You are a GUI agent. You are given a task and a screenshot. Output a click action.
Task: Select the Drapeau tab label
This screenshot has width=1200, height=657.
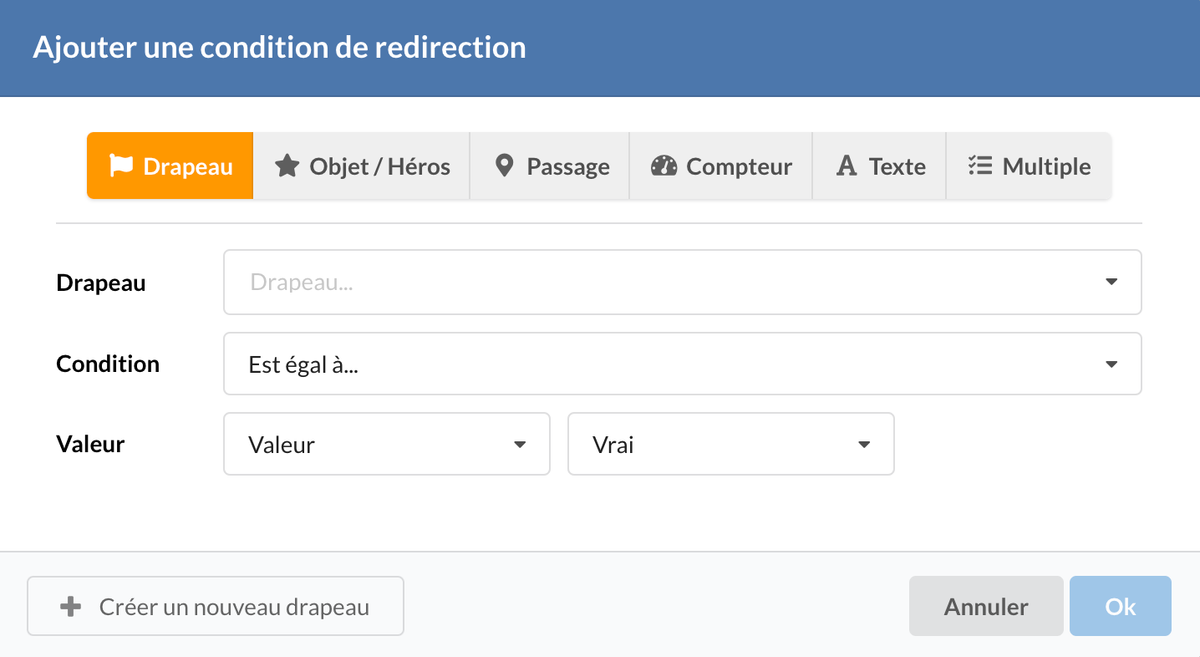tap(188, 166)
